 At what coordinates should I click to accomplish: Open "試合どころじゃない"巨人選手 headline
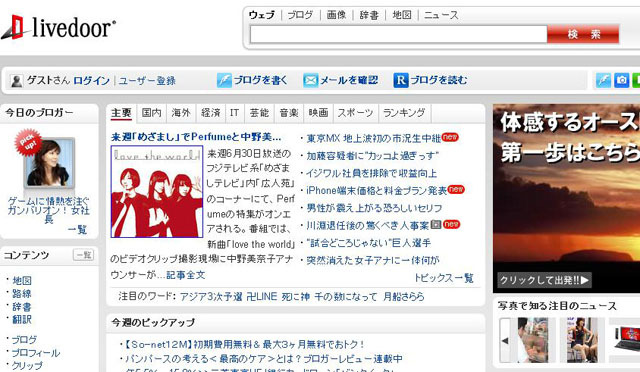(369, 243)
